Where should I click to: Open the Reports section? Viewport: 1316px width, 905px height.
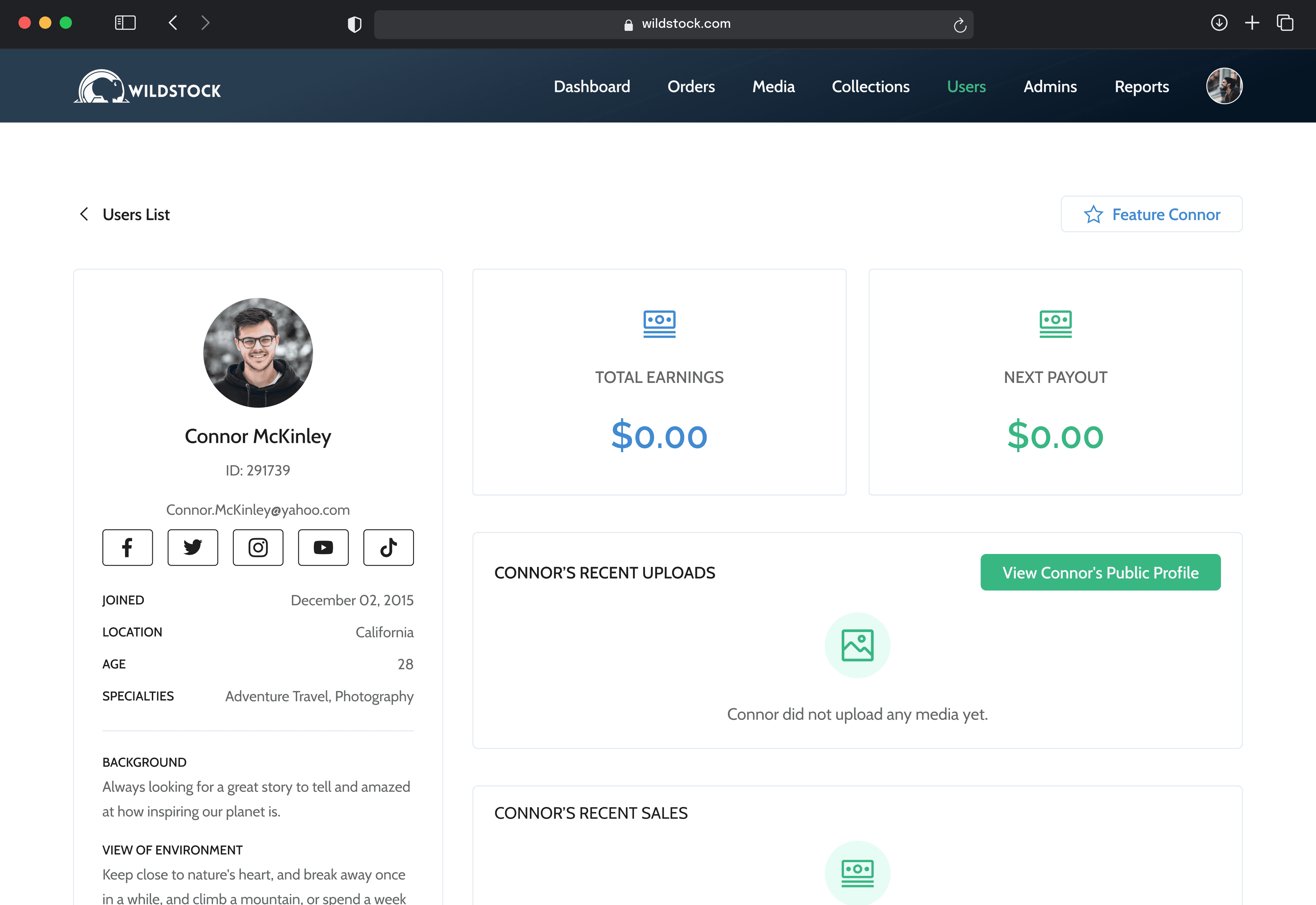point(1142,86)
